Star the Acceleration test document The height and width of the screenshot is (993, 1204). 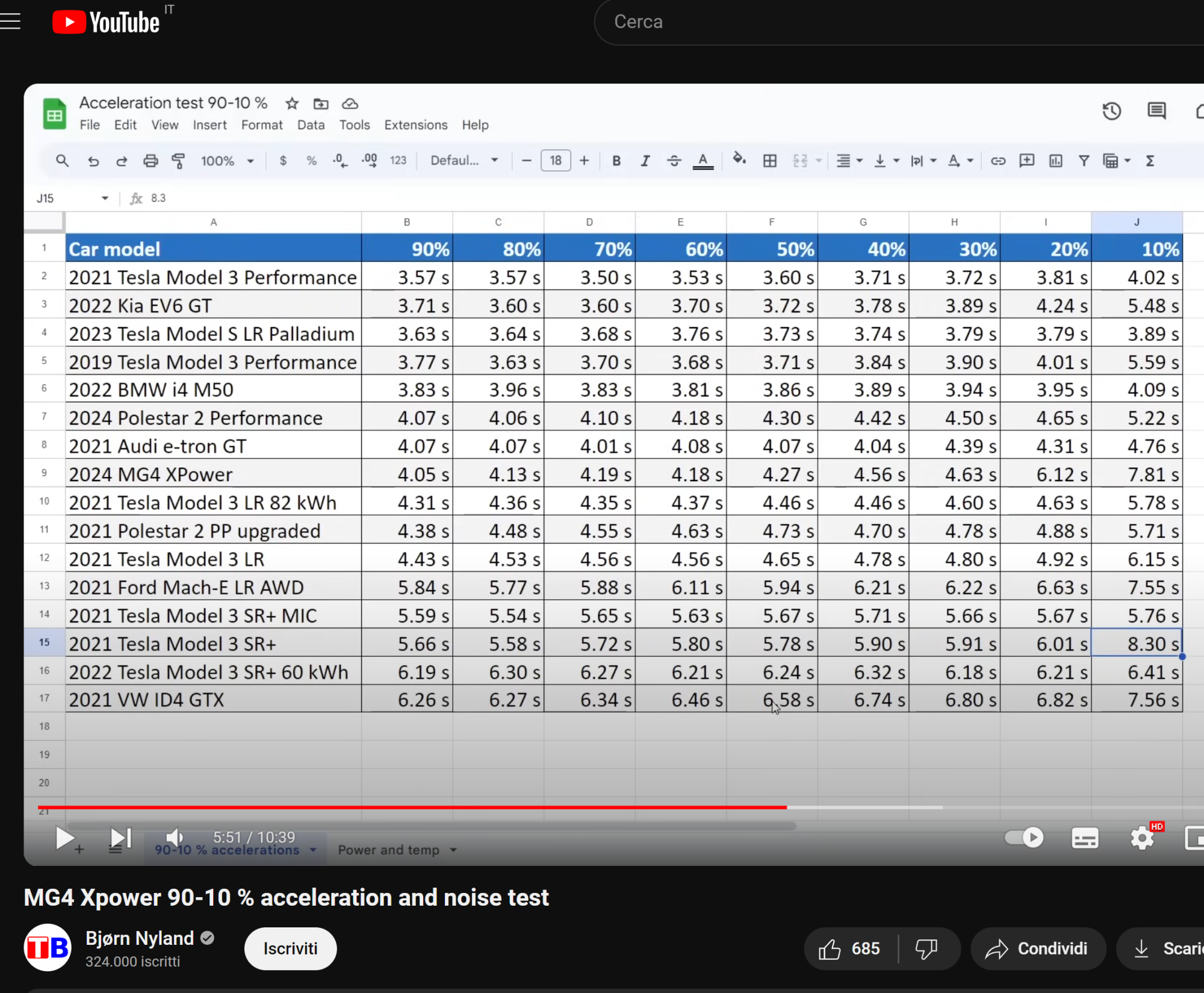pyautogui.click(x=292, y=104)
